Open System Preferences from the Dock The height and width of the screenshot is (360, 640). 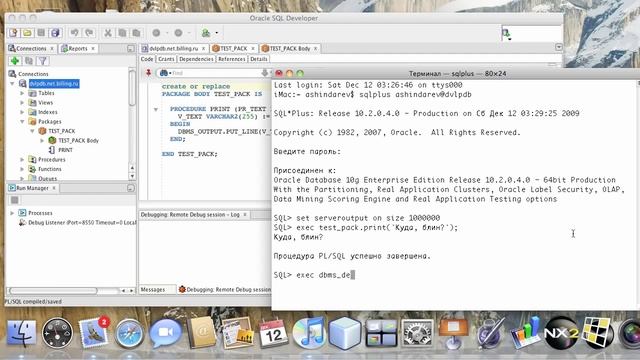[417, 333]
